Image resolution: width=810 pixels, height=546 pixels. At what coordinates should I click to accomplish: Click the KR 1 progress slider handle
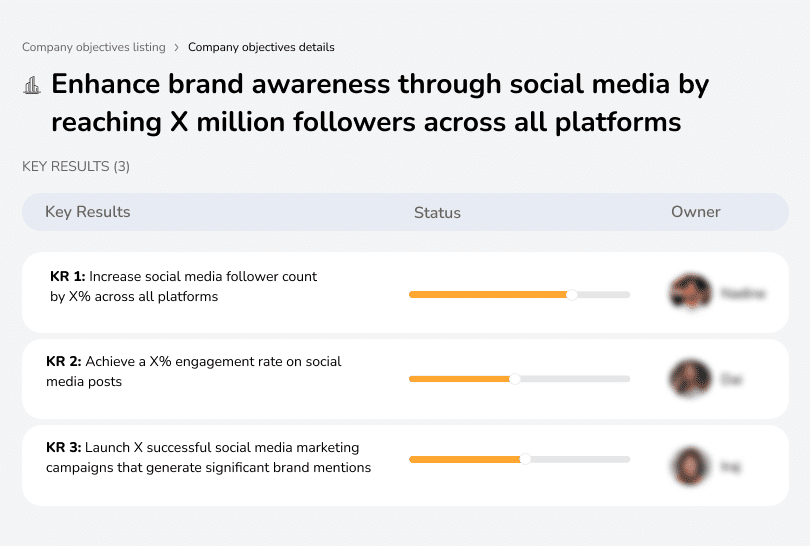pyautogui.click(x=572, y=295)
